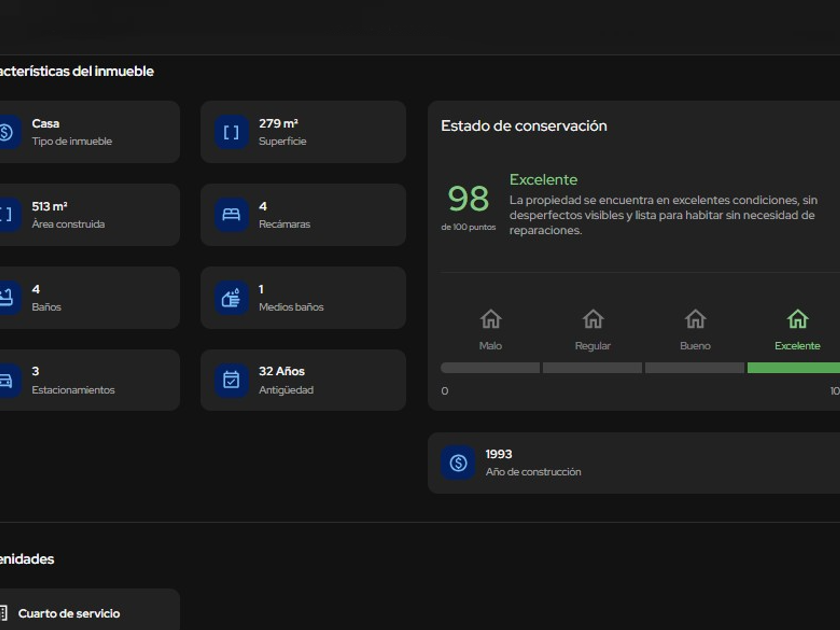This screenshot has height=630, width=840.
Task: Click the bathtub icon beside Baños
Action: [x=6, y=298]
